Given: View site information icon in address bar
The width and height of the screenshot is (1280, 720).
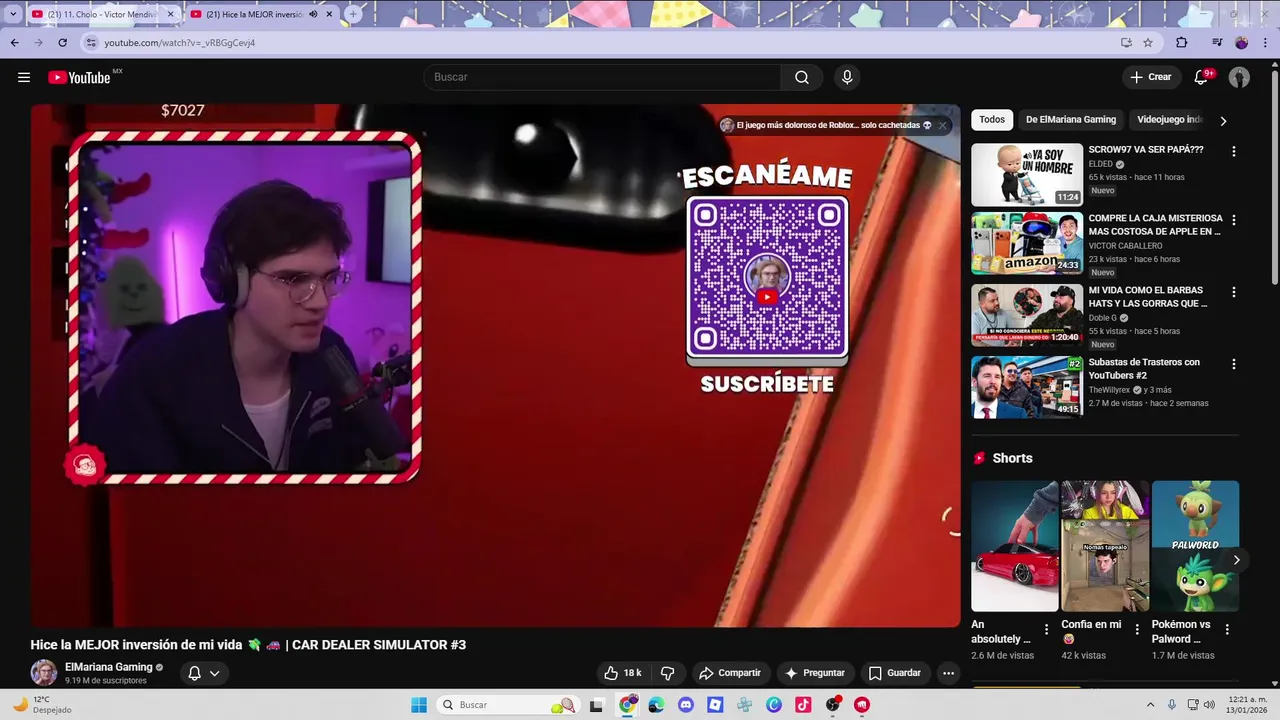Looking at the screenshot, I should [91, 43].
